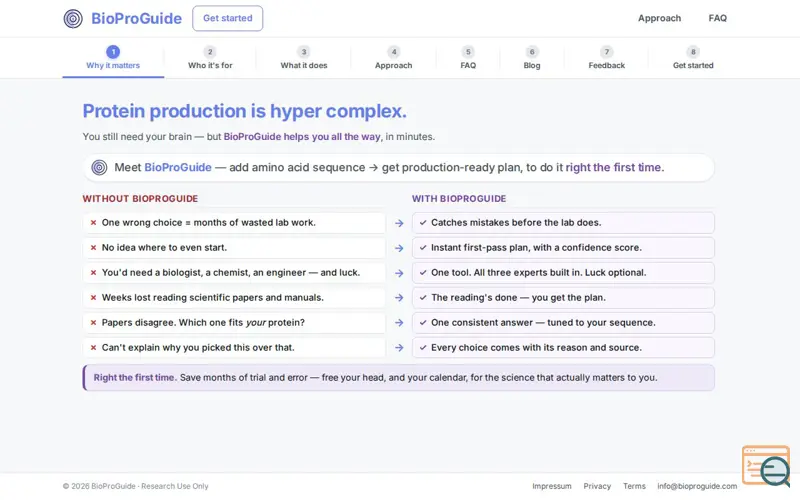The height and width of the screenshot is (500, 800).
Task: Click the Right the first time callout box
Action: (398, 378)
